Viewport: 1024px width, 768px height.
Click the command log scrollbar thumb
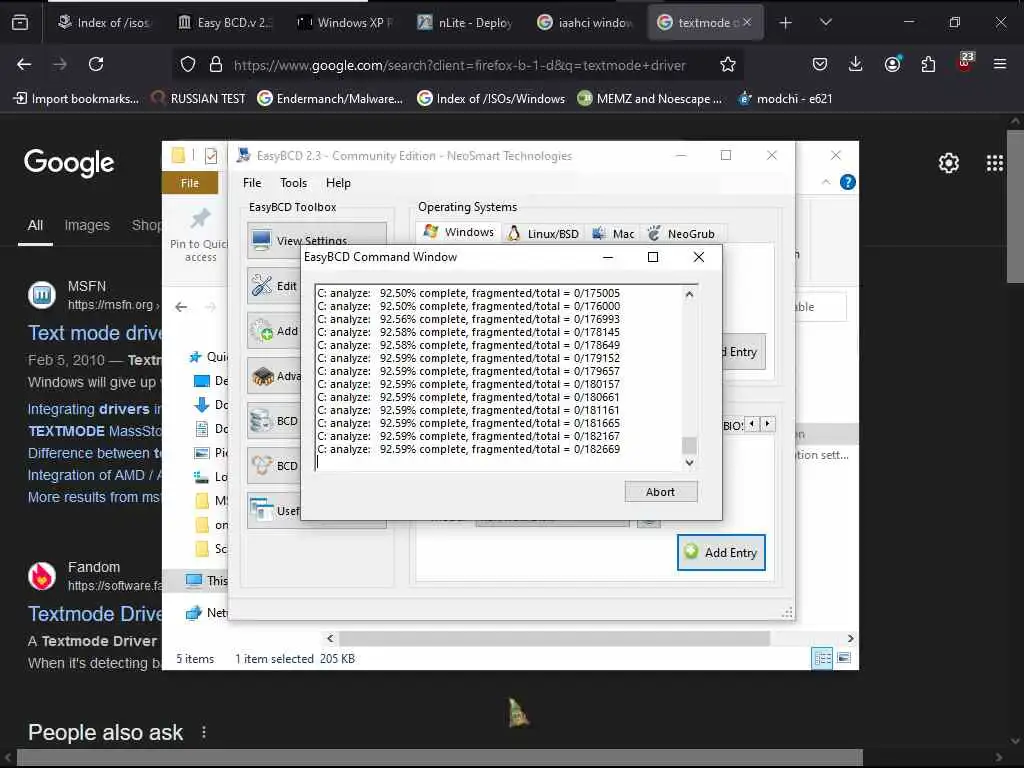pos(689,445)
